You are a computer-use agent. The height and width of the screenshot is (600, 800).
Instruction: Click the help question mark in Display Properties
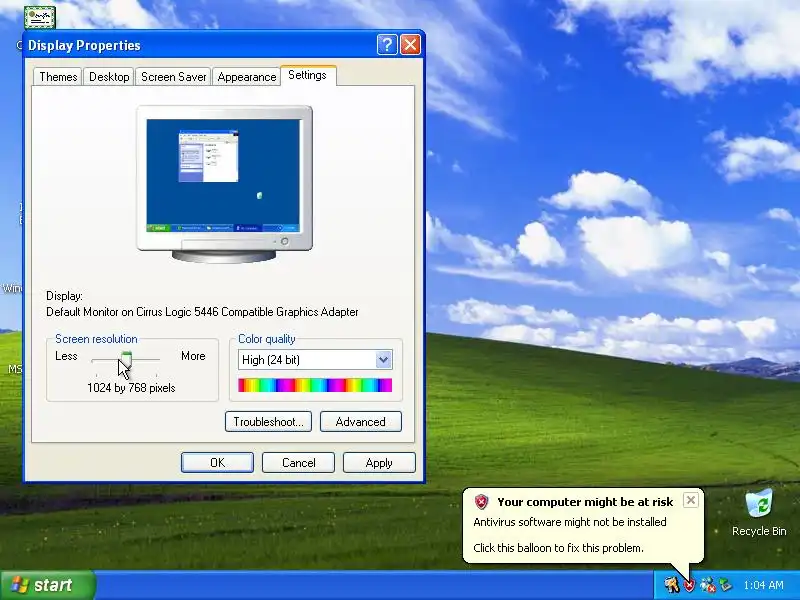point(387,45)
